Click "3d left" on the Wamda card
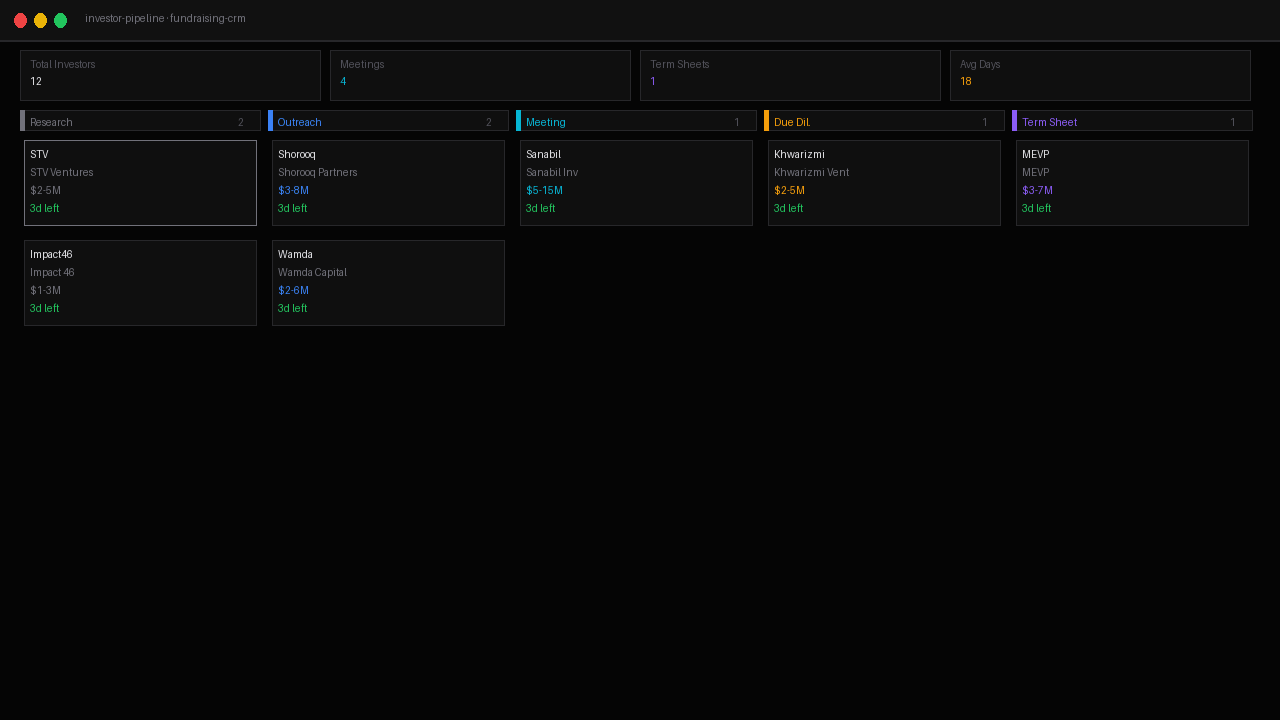 [x=292, y=309]
